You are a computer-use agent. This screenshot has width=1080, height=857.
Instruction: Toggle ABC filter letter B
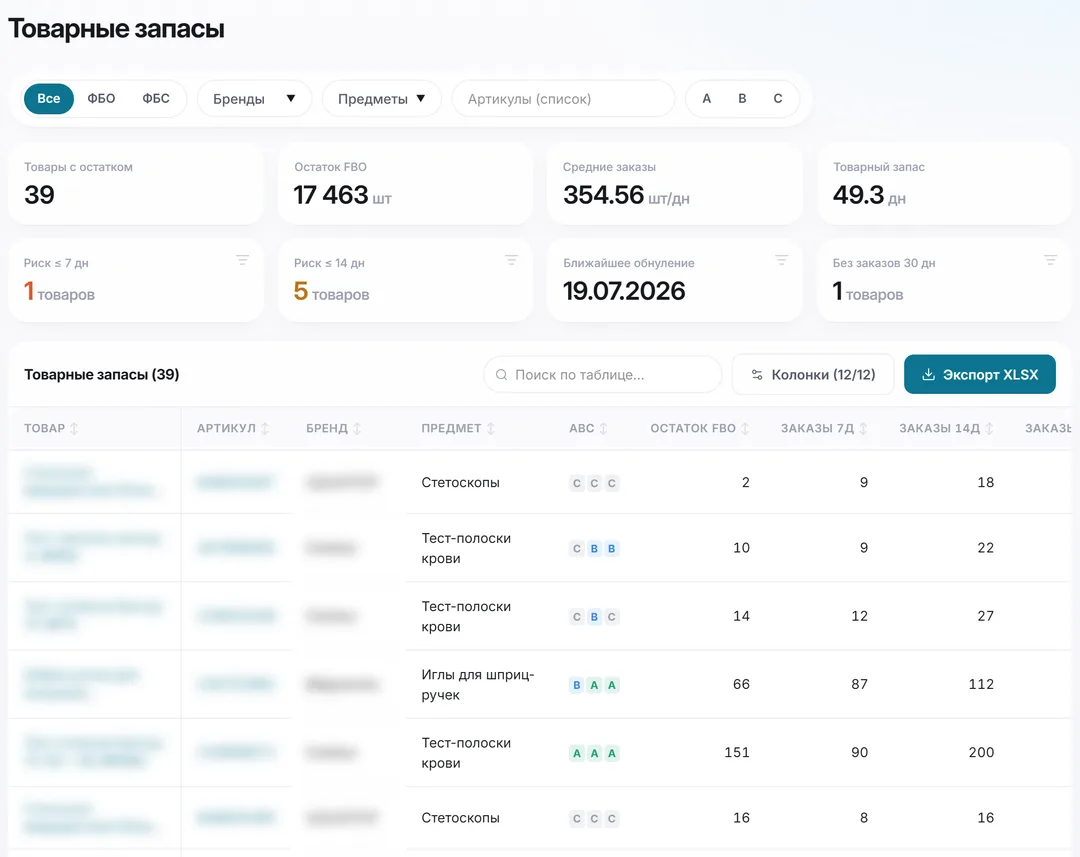(x=742, y=99)
